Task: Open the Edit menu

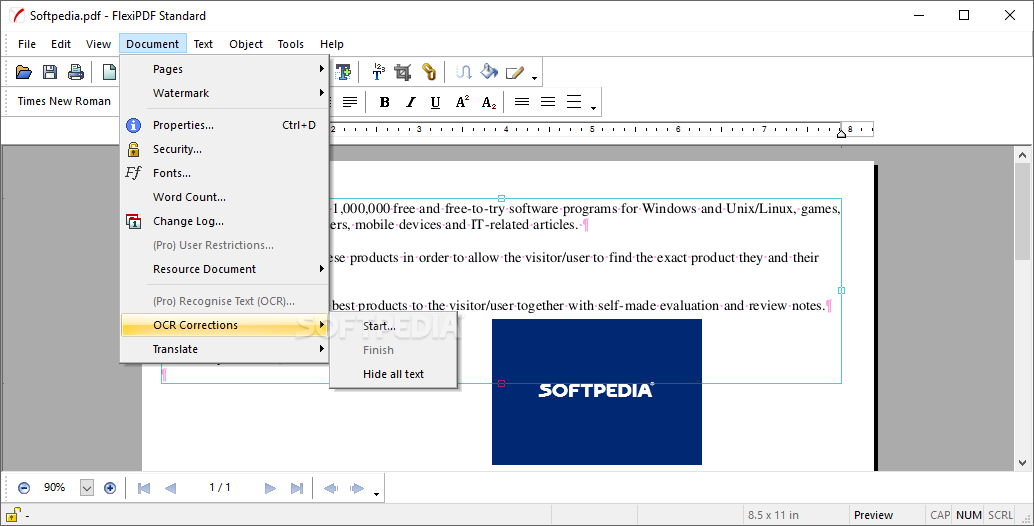Action: coord(61,44)
